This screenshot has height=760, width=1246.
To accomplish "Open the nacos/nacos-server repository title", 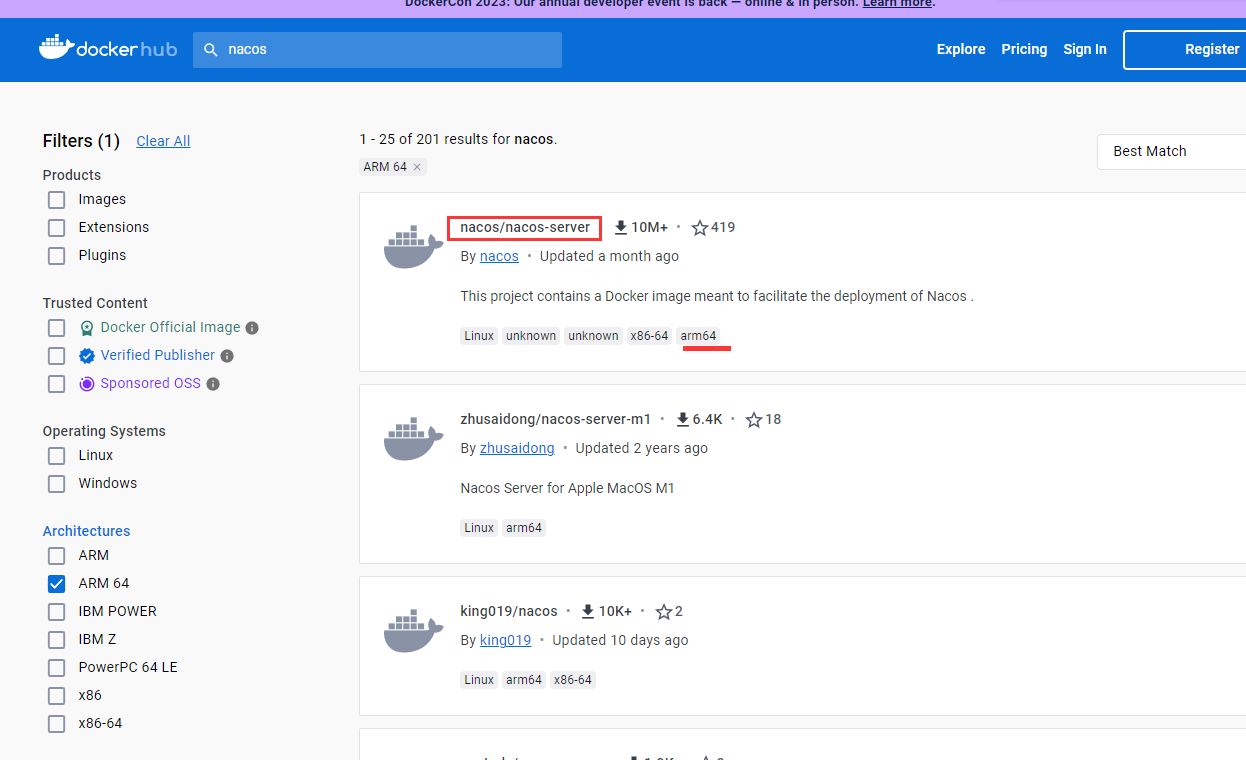I will click(525, 227).
